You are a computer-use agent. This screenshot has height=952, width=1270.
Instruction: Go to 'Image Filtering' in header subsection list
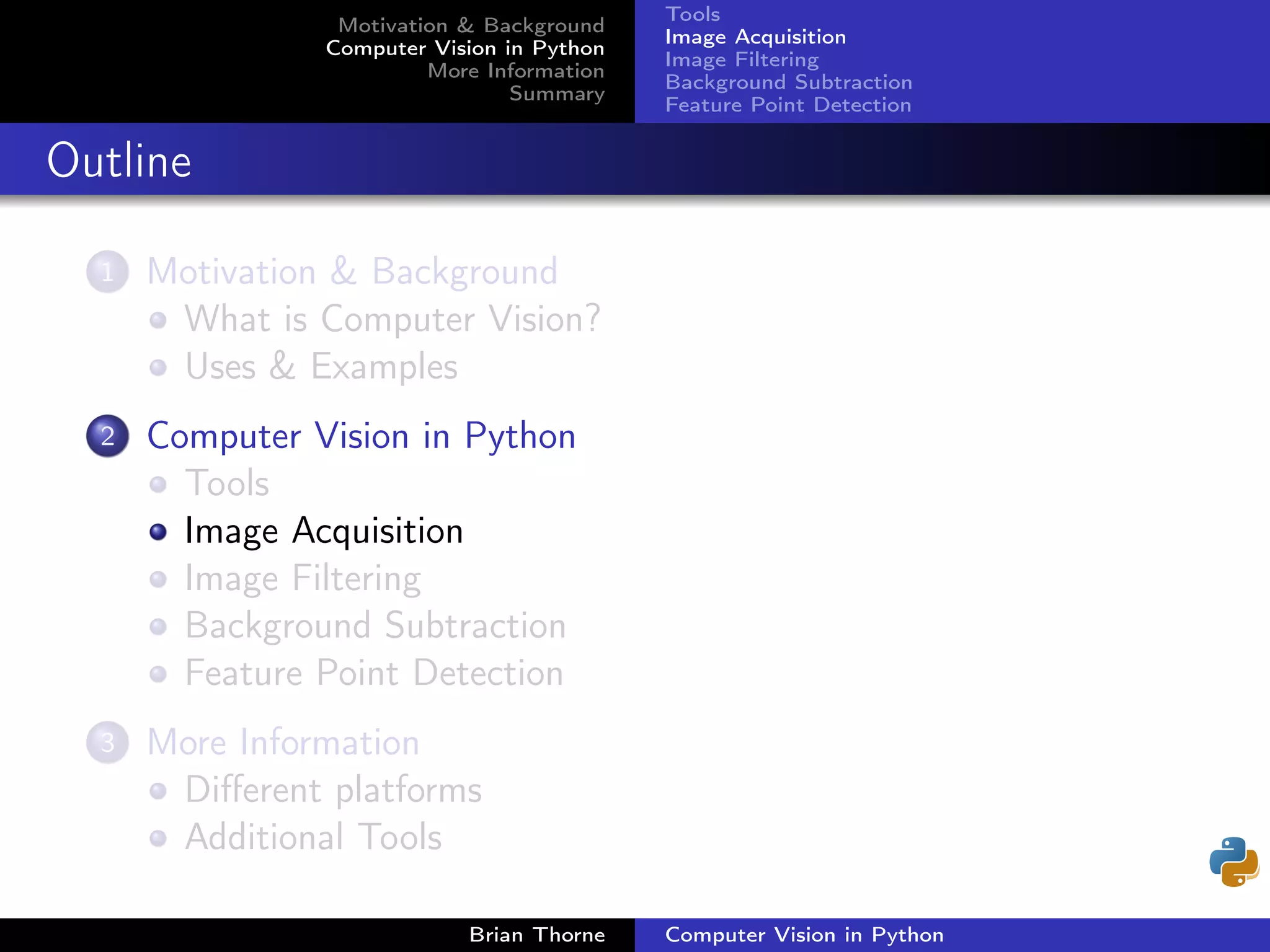[742, 59]
